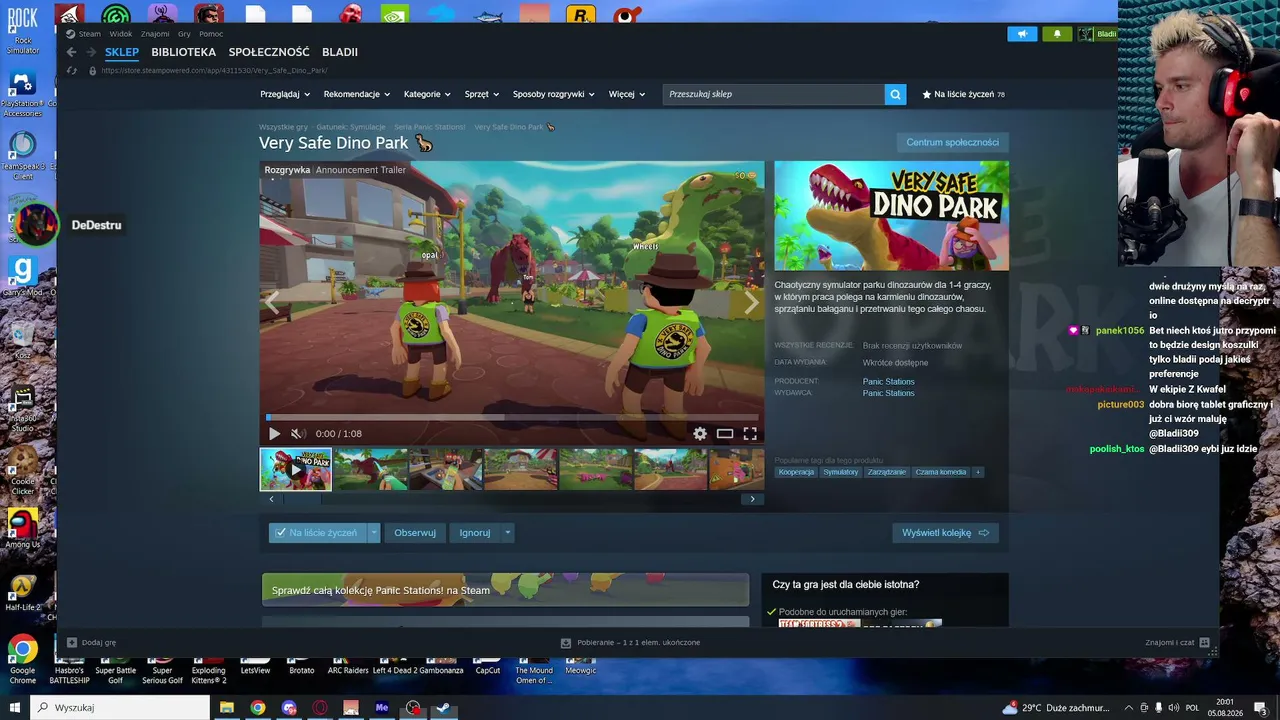Open the Bladii account dropdown
This screenshot has width=1280, height=720.
pos(1097,34)
